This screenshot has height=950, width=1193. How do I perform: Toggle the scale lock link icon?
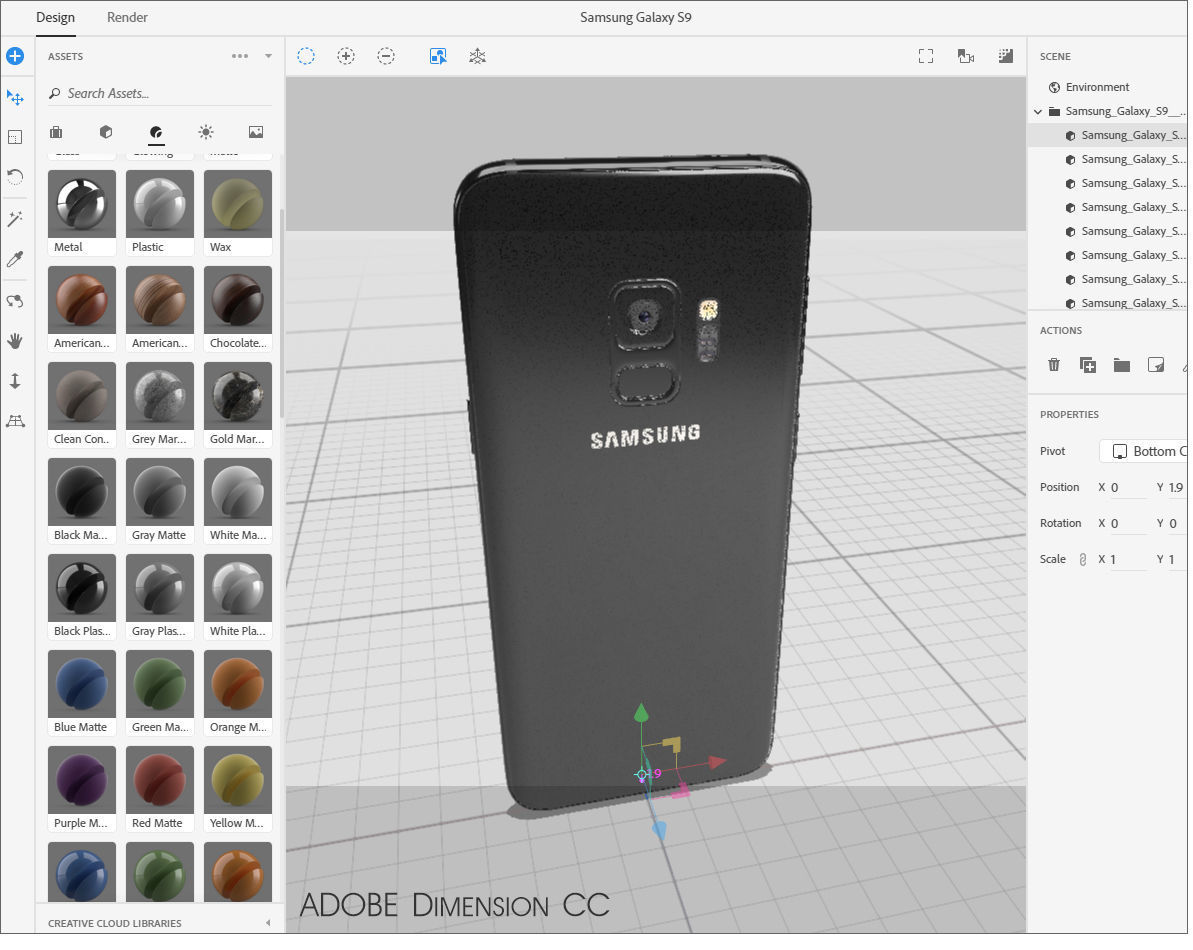point(1083,560)
